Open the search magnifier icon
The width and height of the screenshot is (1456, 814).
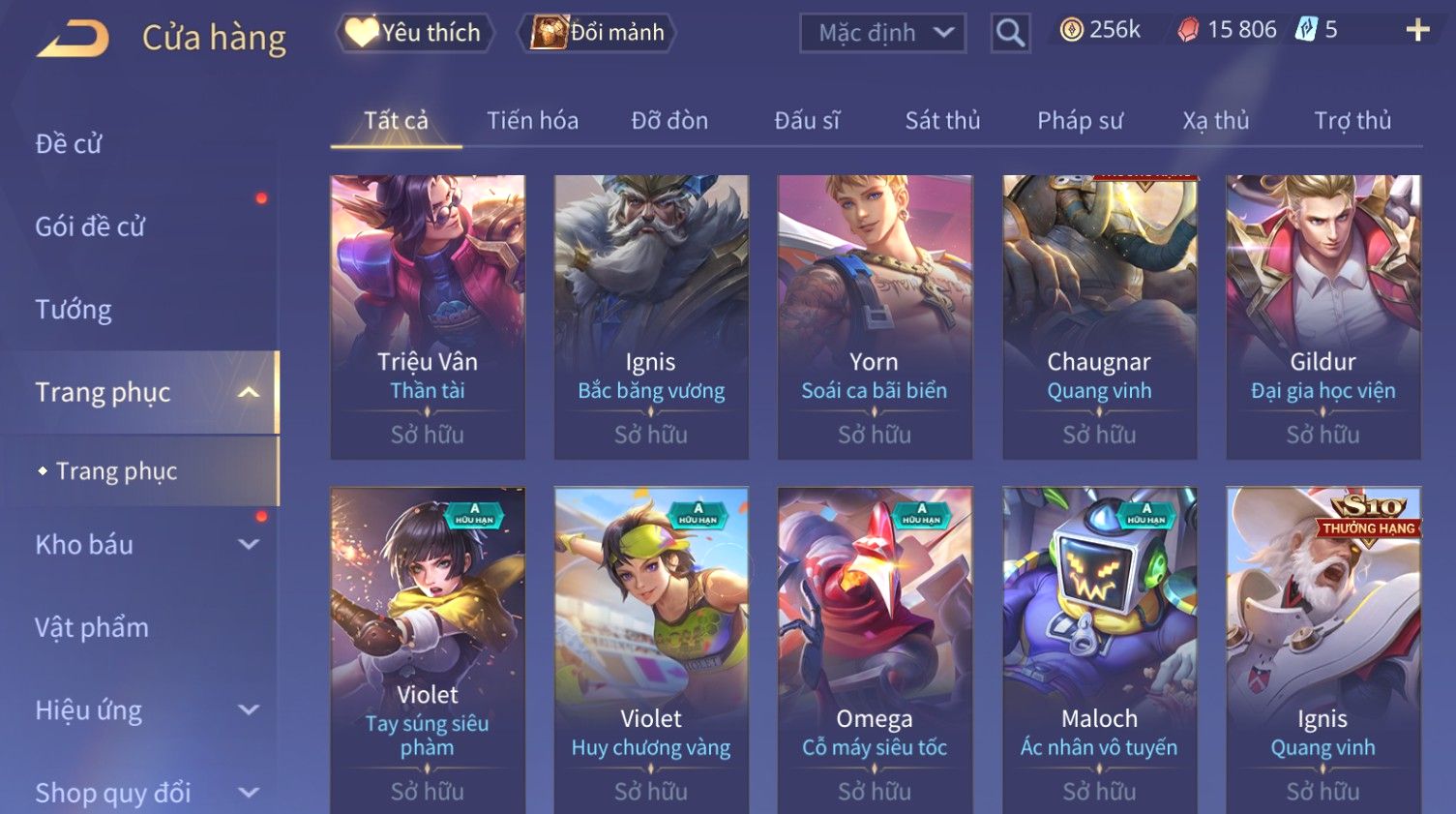click(x=1010, y=34)
